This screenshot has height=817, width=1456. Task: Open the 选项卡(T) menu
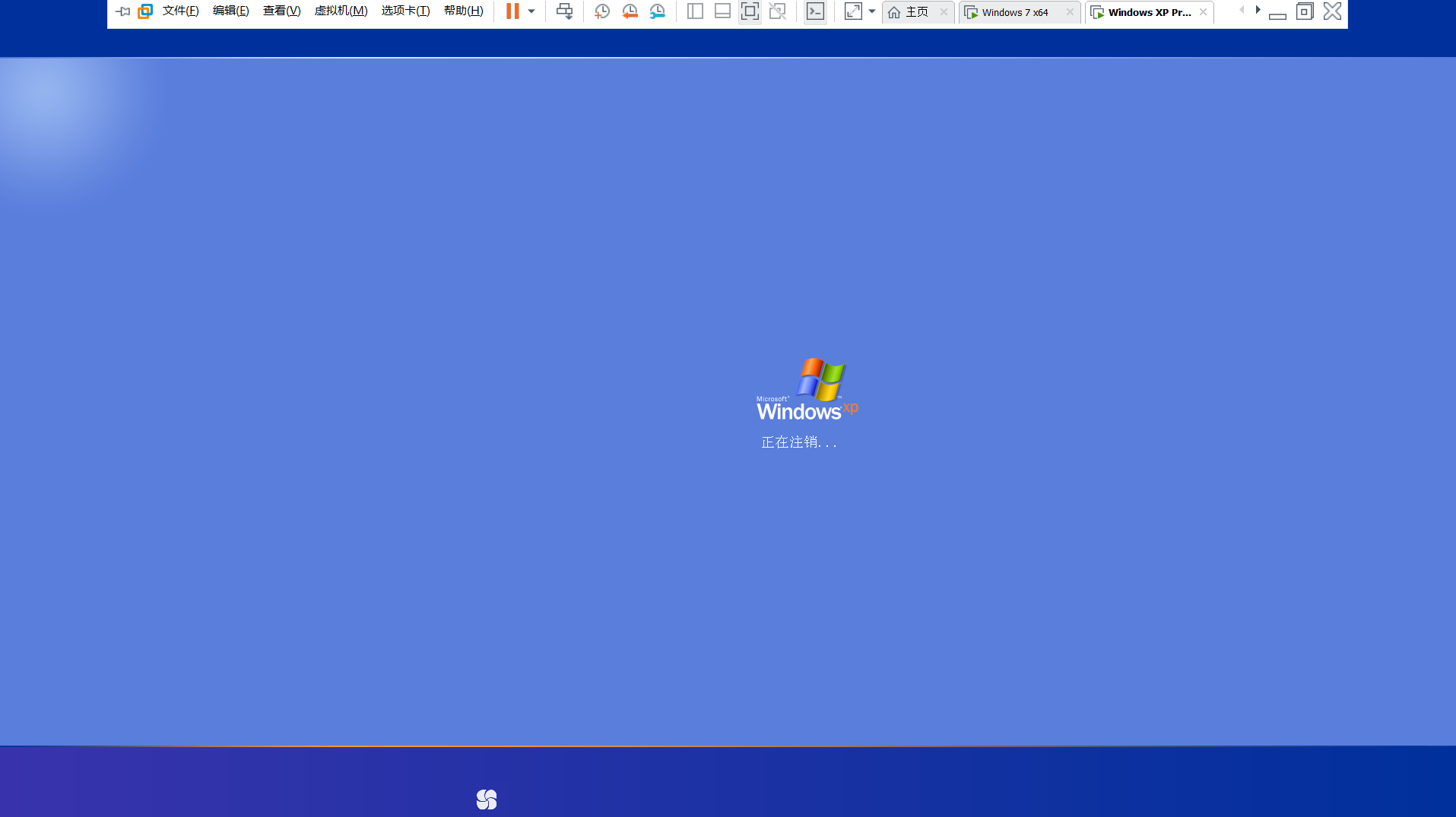pos(406,11)
